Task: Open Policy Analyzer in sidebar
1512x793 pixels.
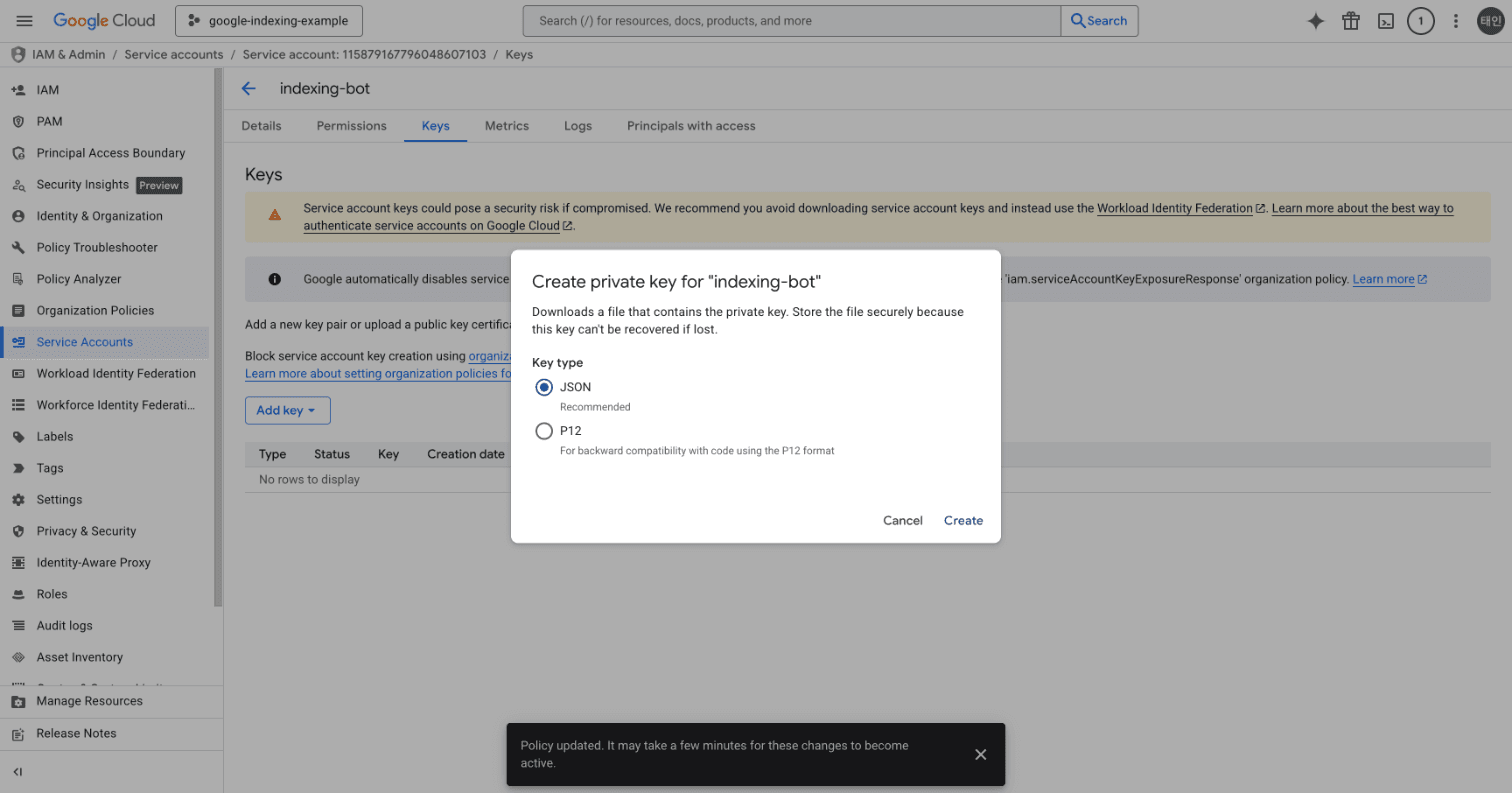Action: [105, 279]
